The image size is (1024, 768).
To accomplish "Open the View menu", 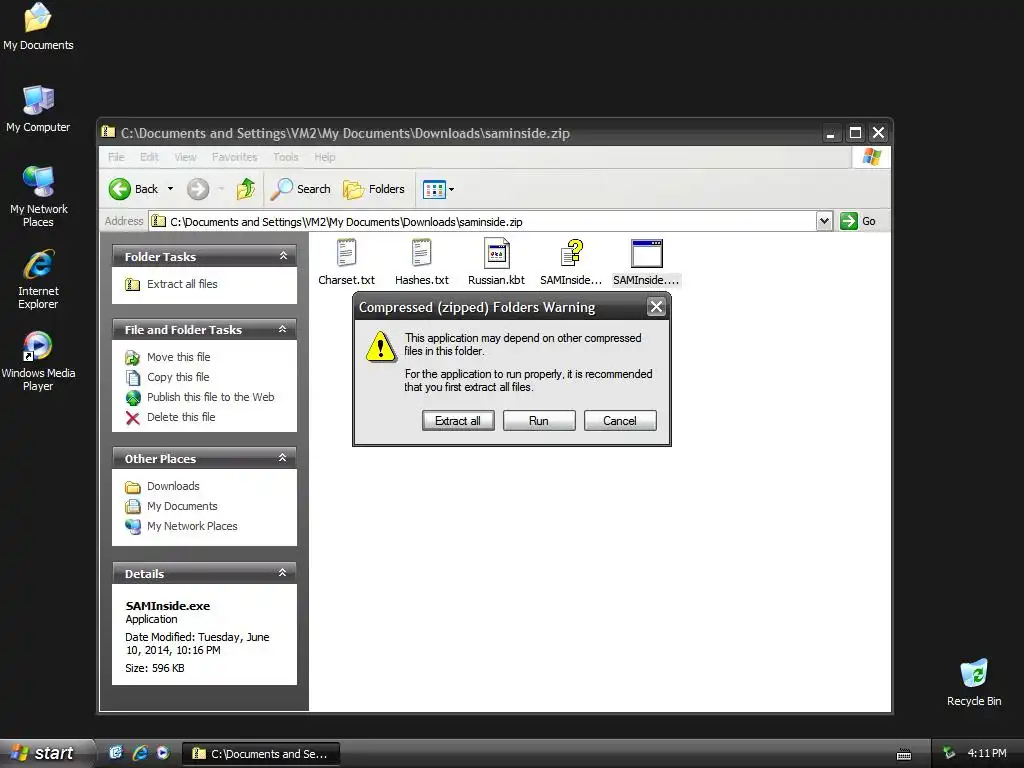I will pyautogui.click(x=185, y=157).
